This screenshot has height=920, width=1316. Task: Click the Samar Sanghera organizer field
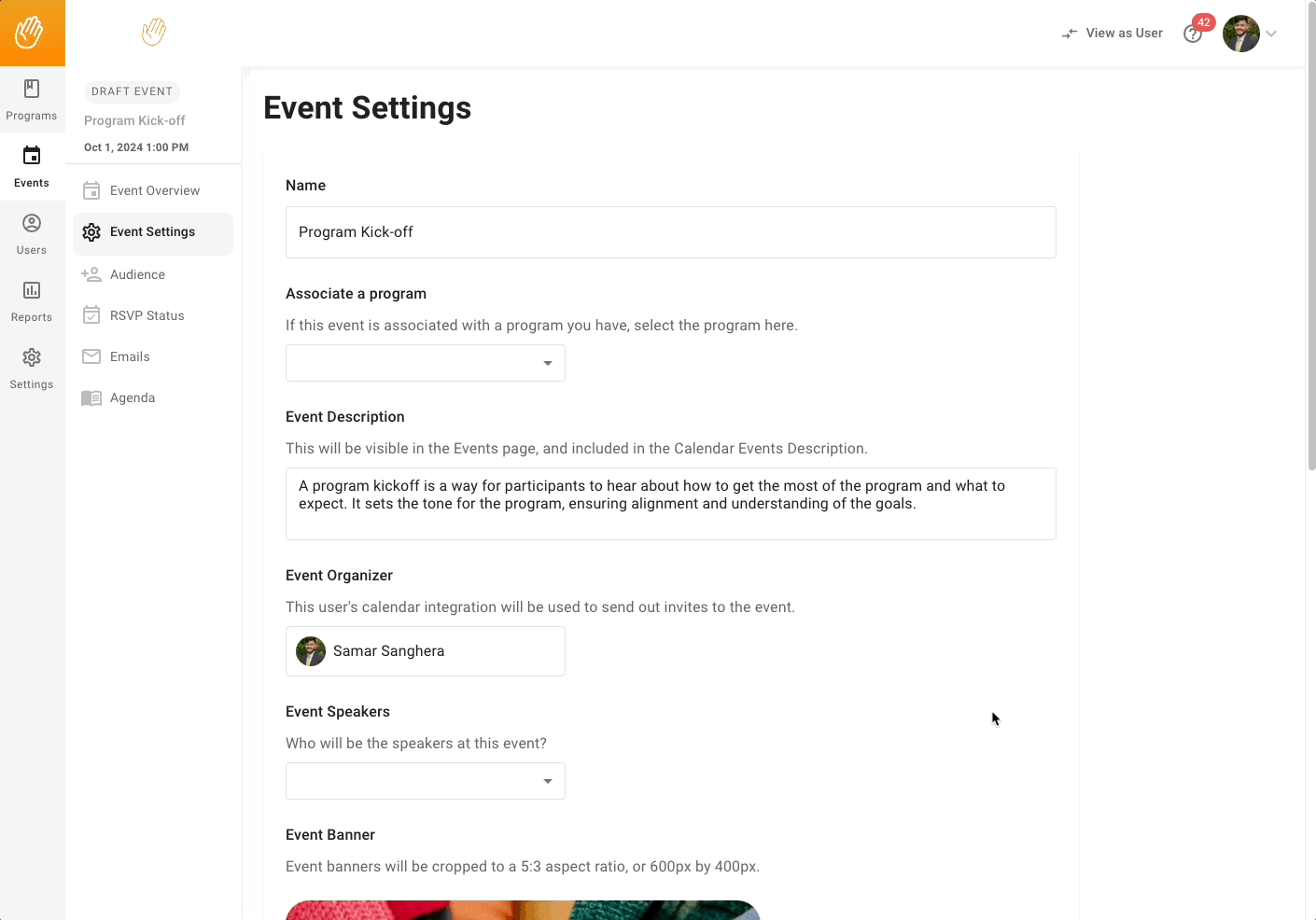(x=426, y=651)
